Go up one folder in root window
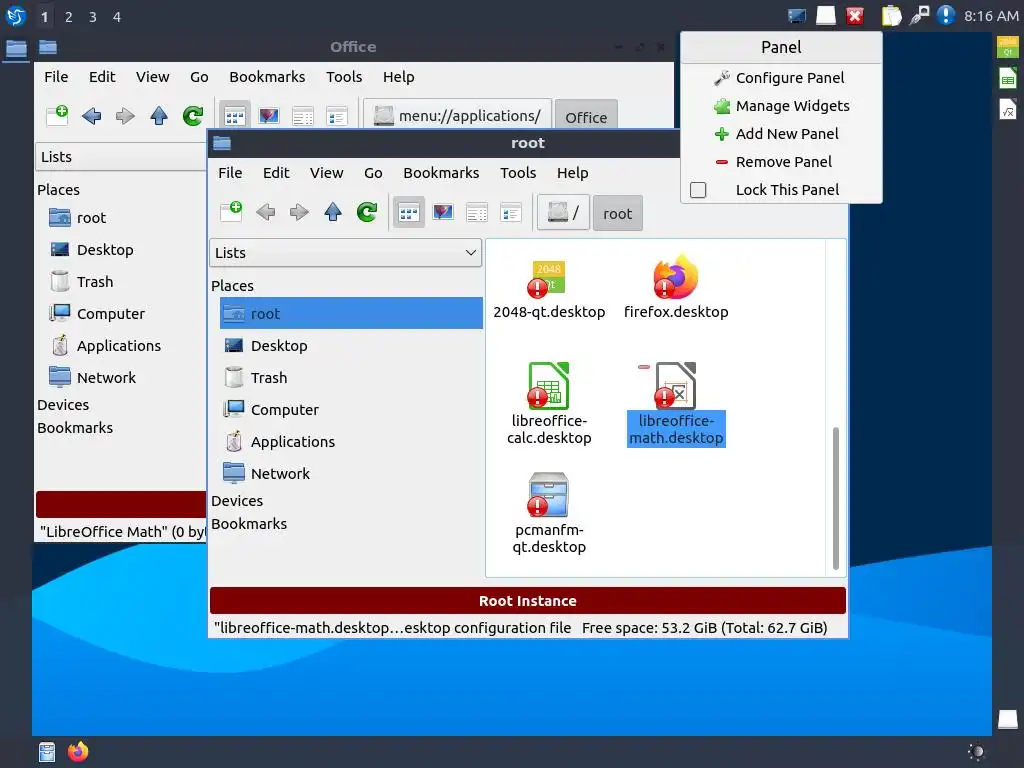Image resolution: width=1024 pixels, height=768 pixels. [333, 212]
